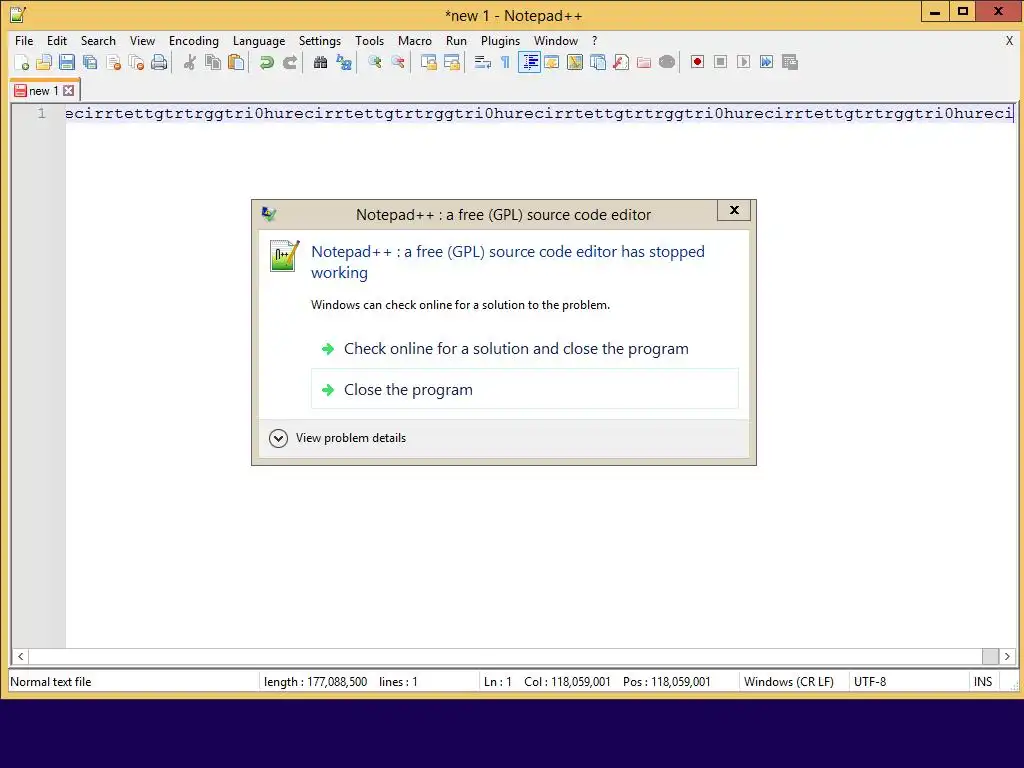Undo with the green arrow icon
1024x768 pixels.
[x=266, y=62]
